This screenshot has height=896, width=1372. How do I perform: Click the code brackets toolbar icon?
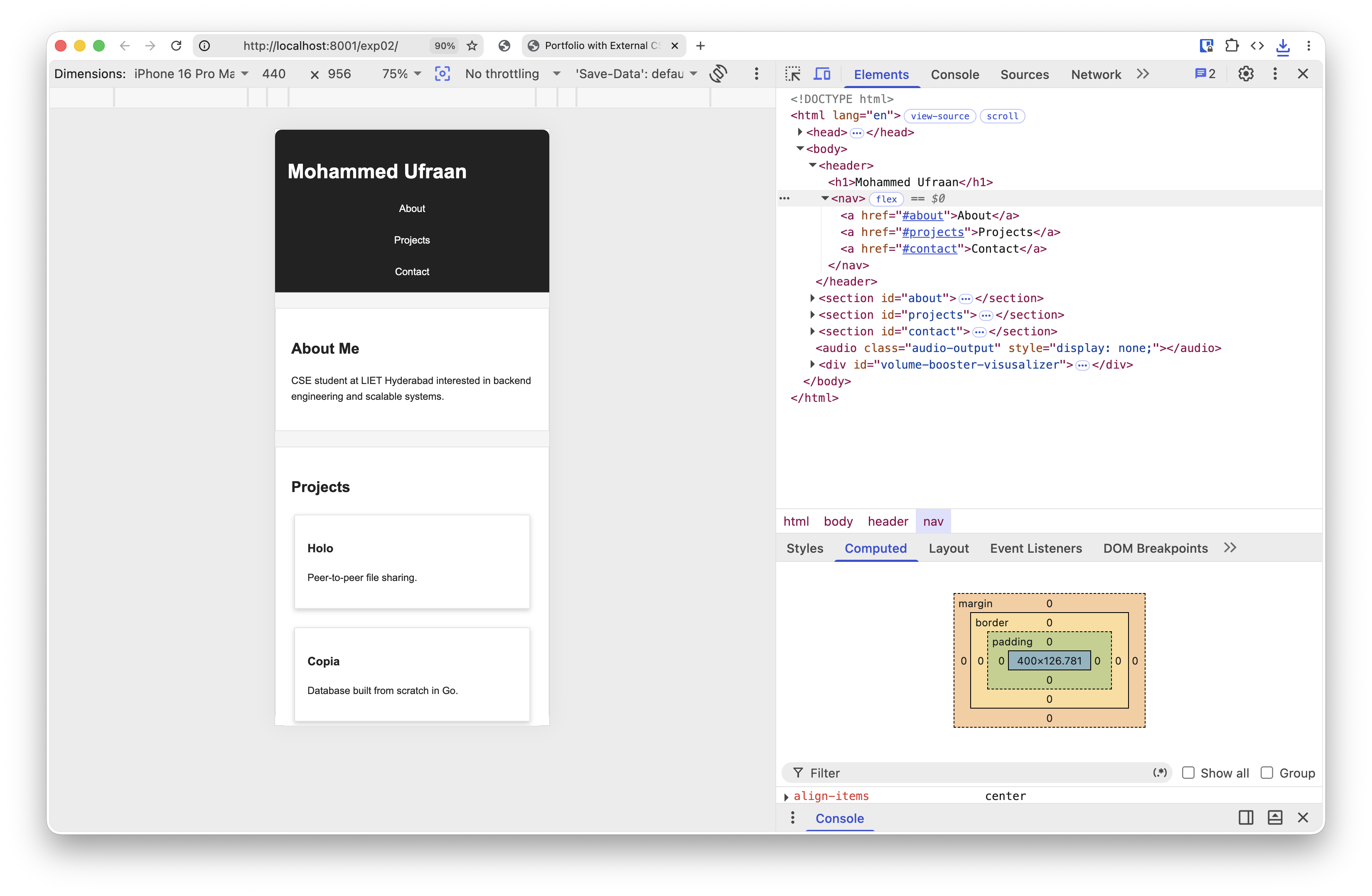click(1257, 46)
